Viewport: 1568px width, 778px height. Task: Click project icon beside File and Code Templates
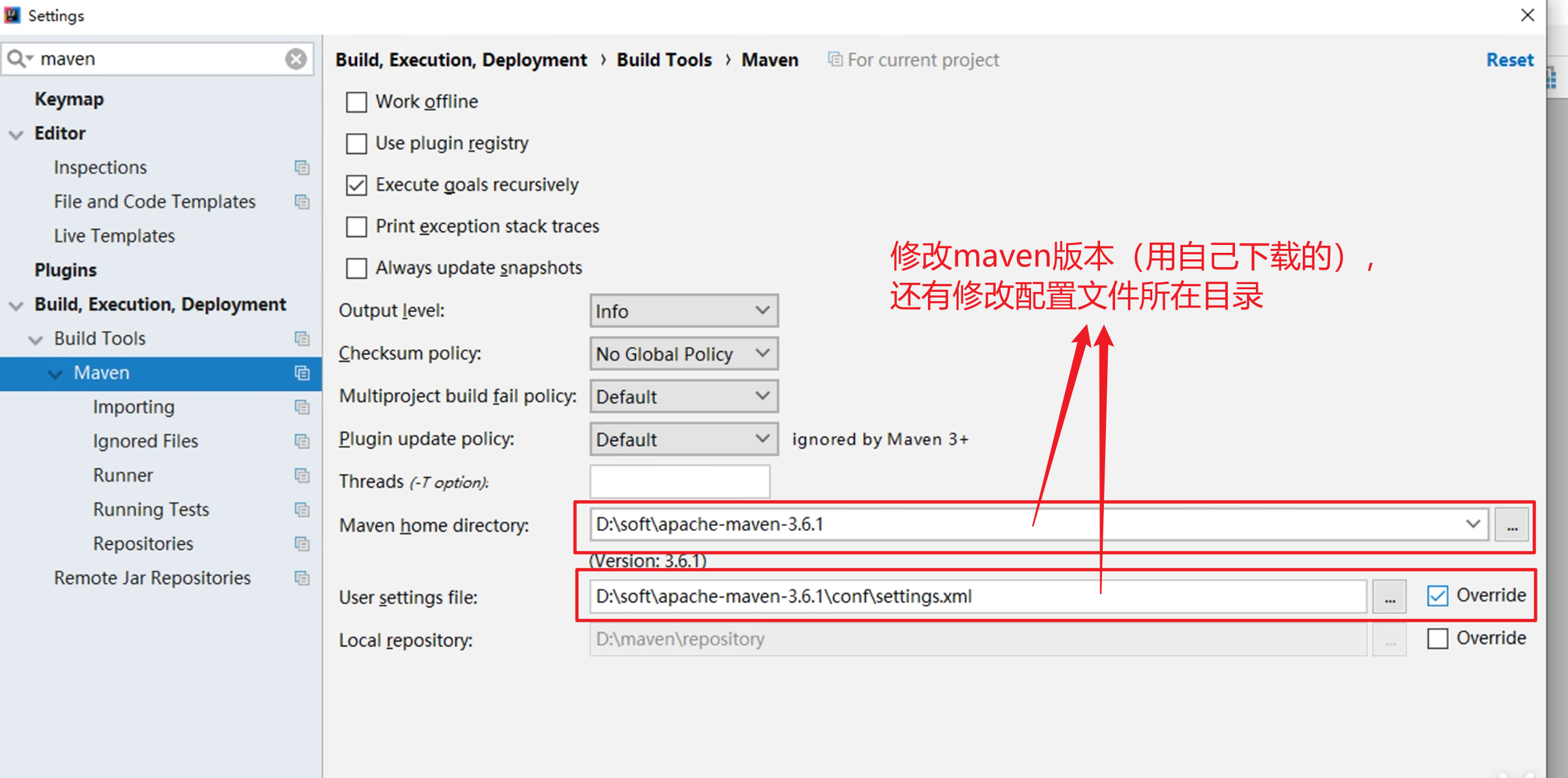tap(302, 202)
